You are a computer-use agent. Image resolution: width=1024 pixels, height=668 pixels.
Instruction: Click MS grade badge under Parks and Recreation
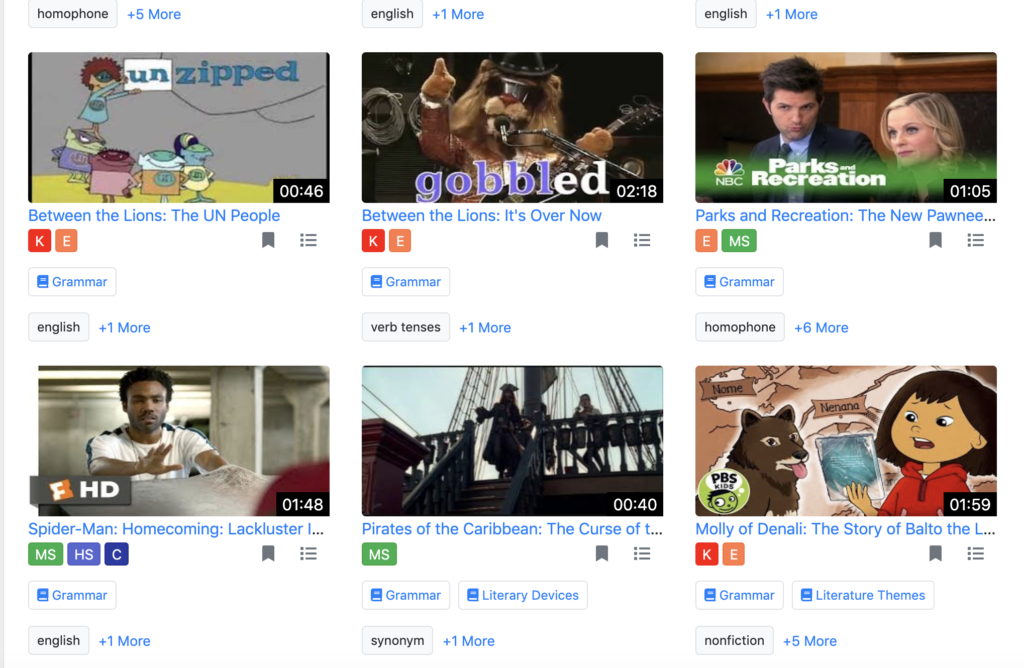click(x=739, y=241)
